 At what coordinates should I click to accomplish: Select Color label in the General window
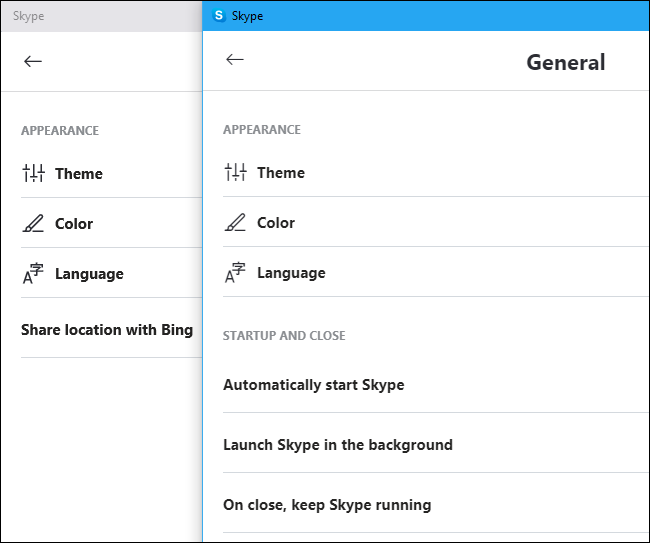[276, 223]
